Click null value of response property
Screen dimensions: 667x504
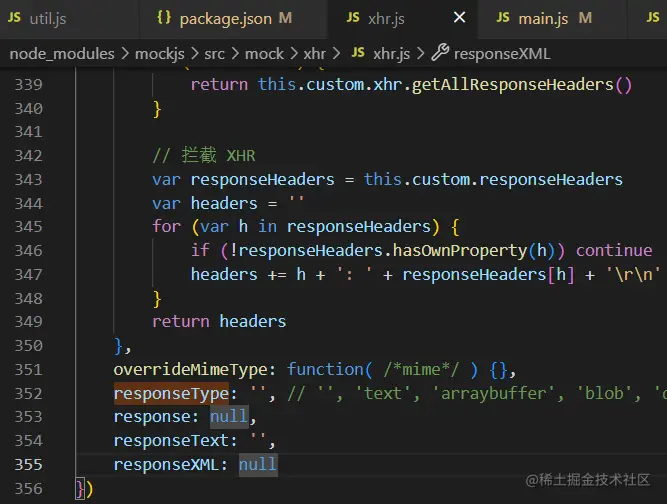pyautogui.click(x=229, y=416)
